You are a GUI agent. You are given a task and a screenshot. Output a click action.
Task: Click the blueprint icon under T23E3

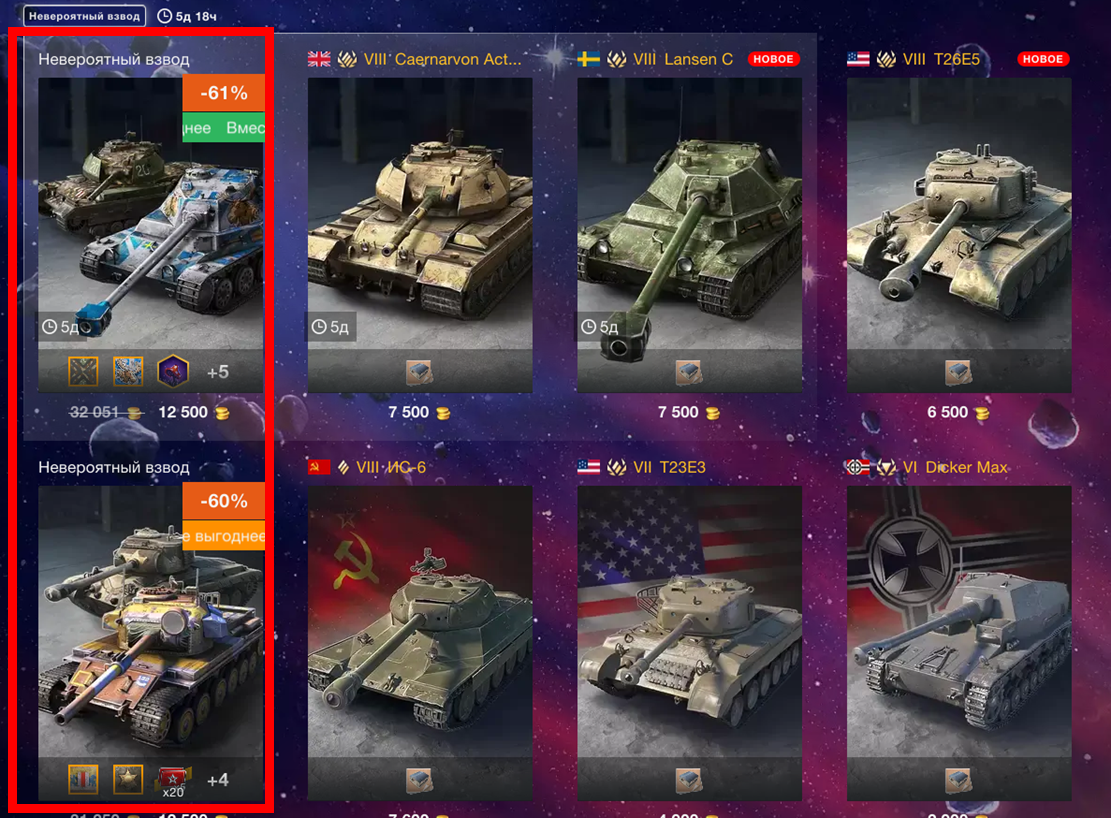click(x=689, y=780)
